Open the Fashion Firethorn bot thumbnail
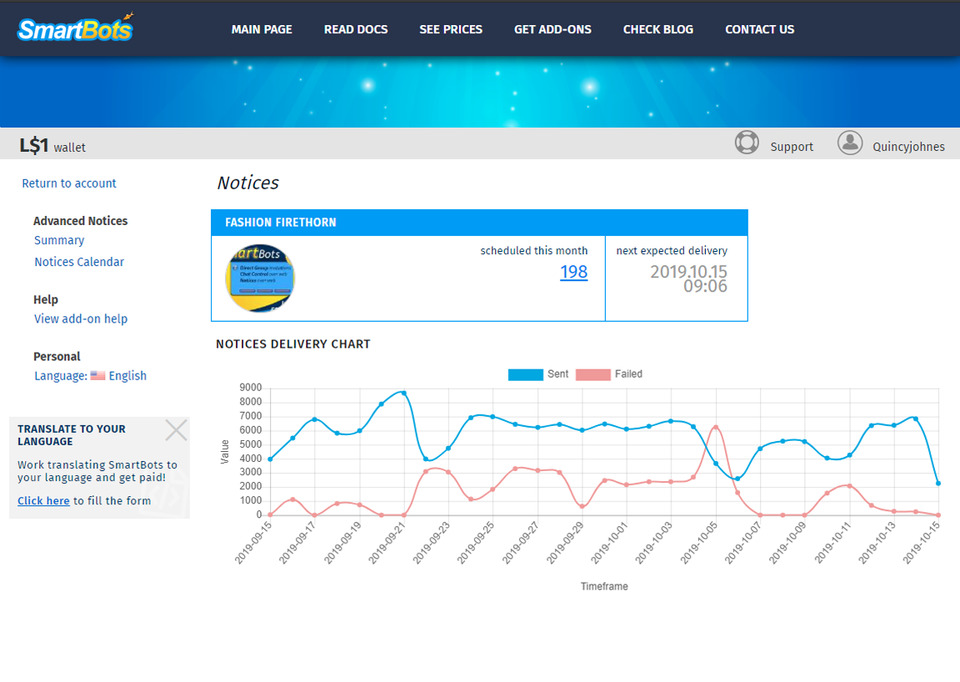Viewport: 960px width, 682px height. (260, 278)
